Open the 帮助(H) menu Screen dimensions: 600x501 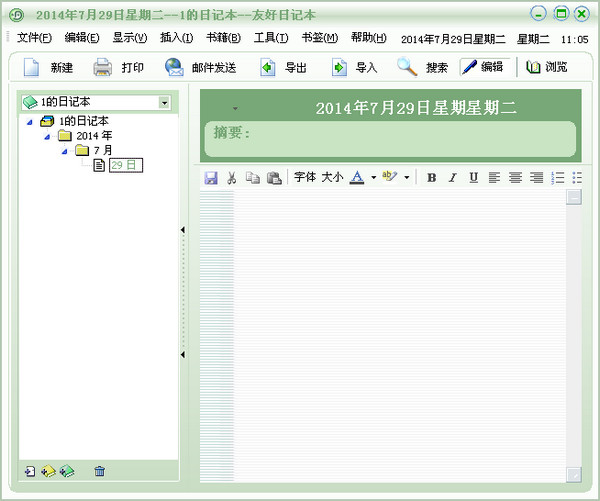369,38
